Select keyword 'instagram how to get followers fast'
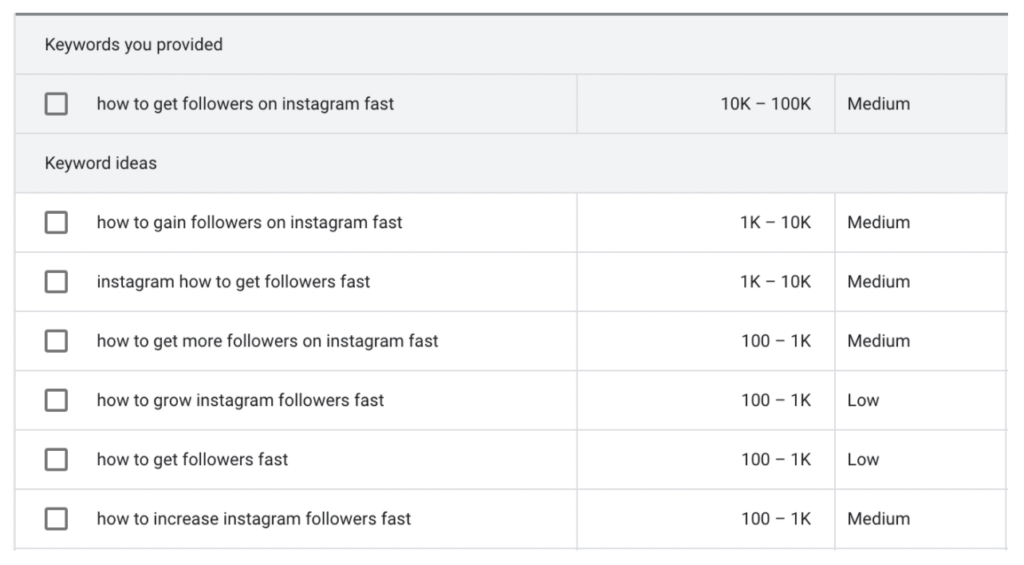This screenshot has height=565, width=1024. [233, 282]
